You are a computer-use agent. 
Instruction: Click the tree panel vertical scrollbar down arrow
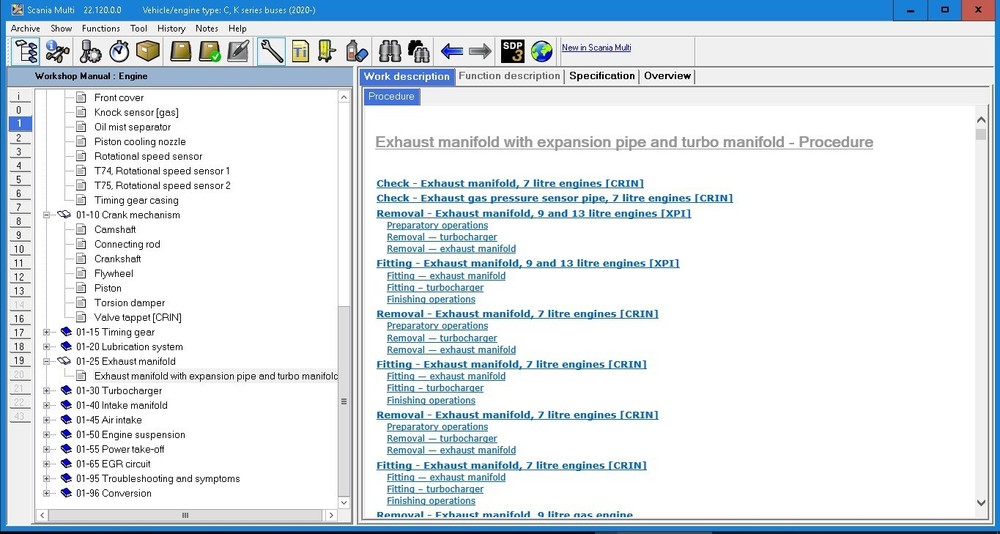tap(344, 502)
